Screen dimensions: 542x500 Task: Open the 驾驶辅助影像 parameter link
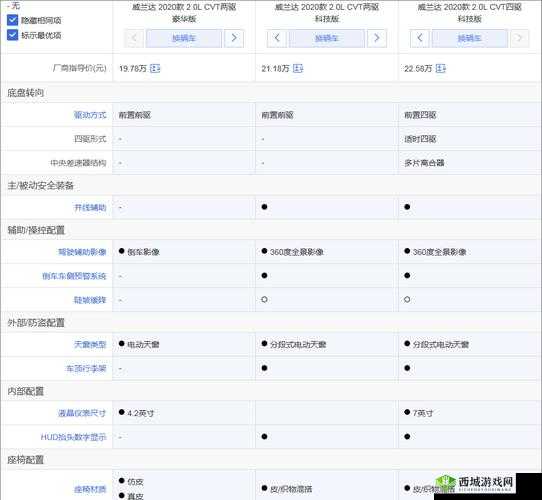pyautogui.click(x=82, y=252)
